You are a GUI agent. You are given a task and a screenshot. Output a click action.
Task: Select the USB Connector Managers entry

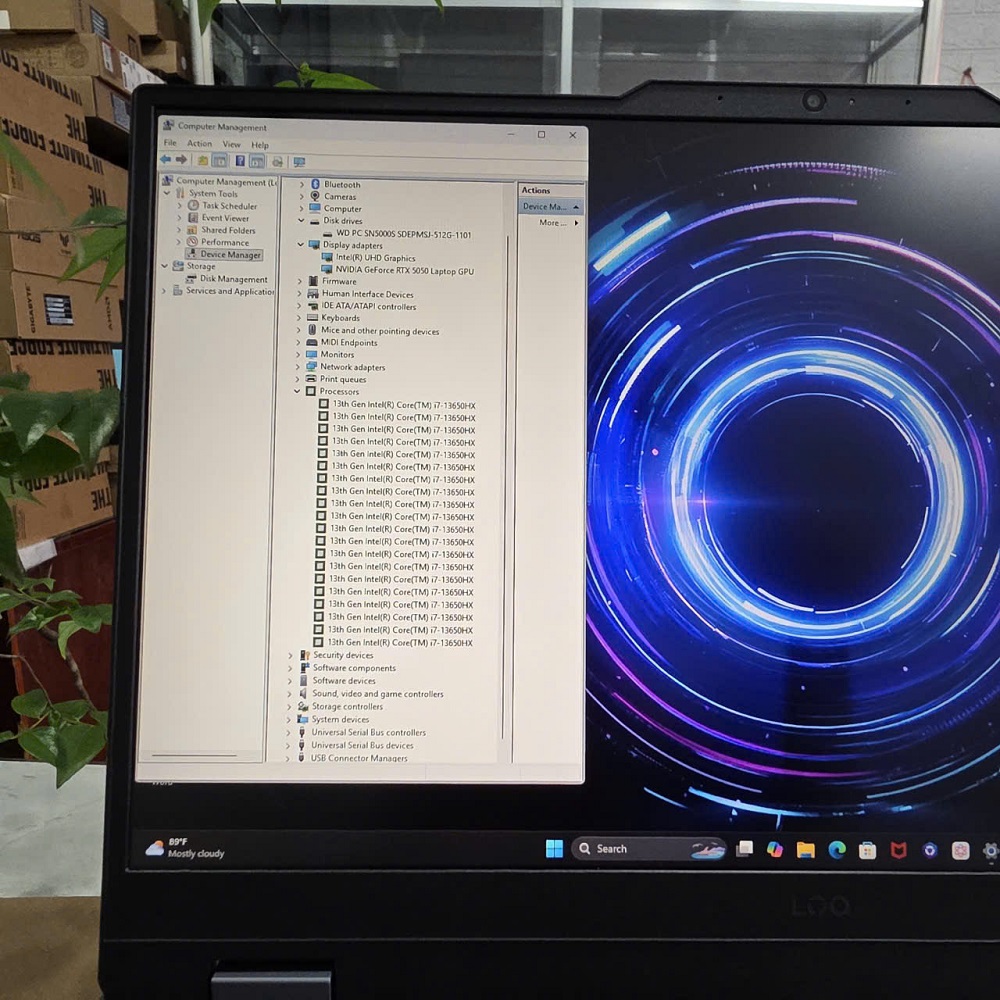pyautogui.click(x=358, y=758)
